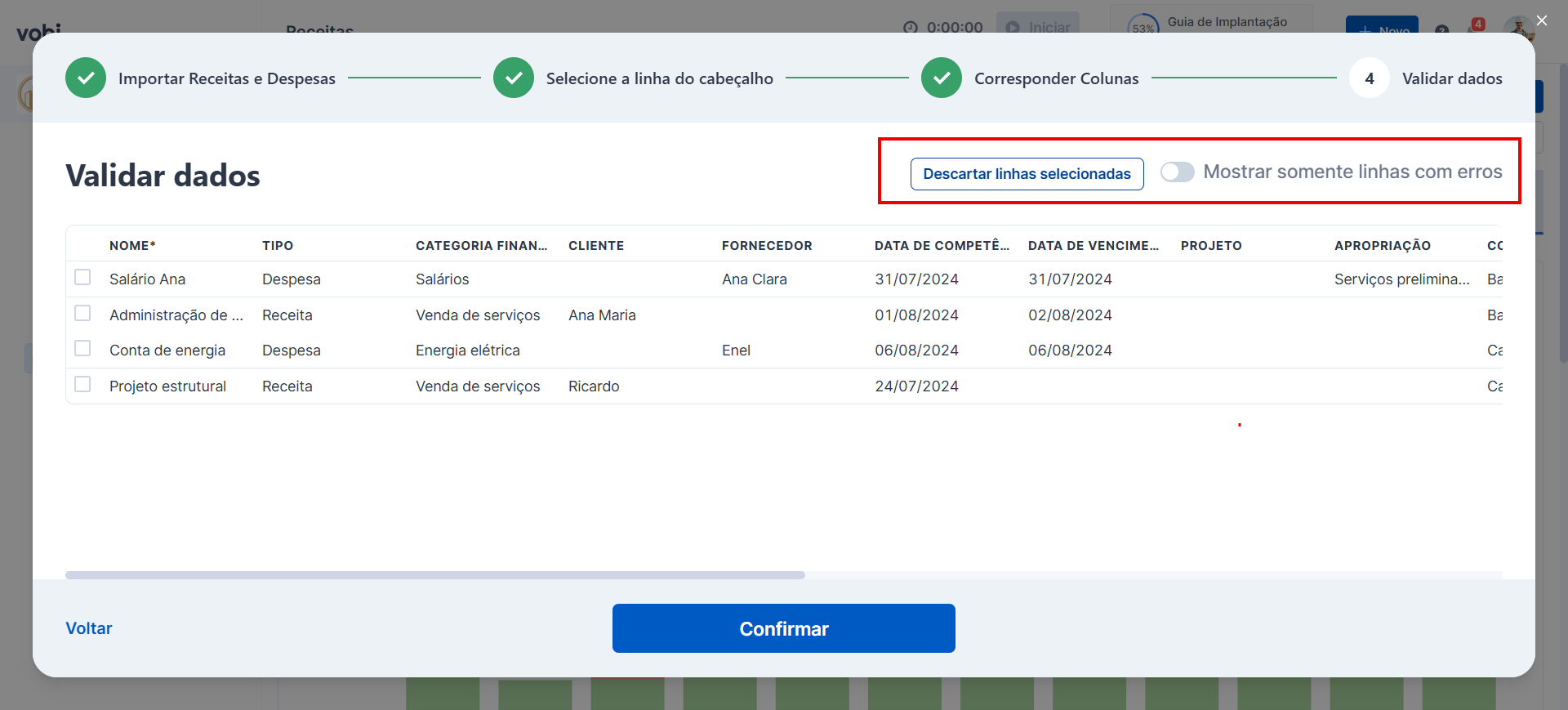Open the Selecione a linha do cabeçalho step
Image resolution: width=1568 pixels, height=710 pixels.
pos(660,78)
